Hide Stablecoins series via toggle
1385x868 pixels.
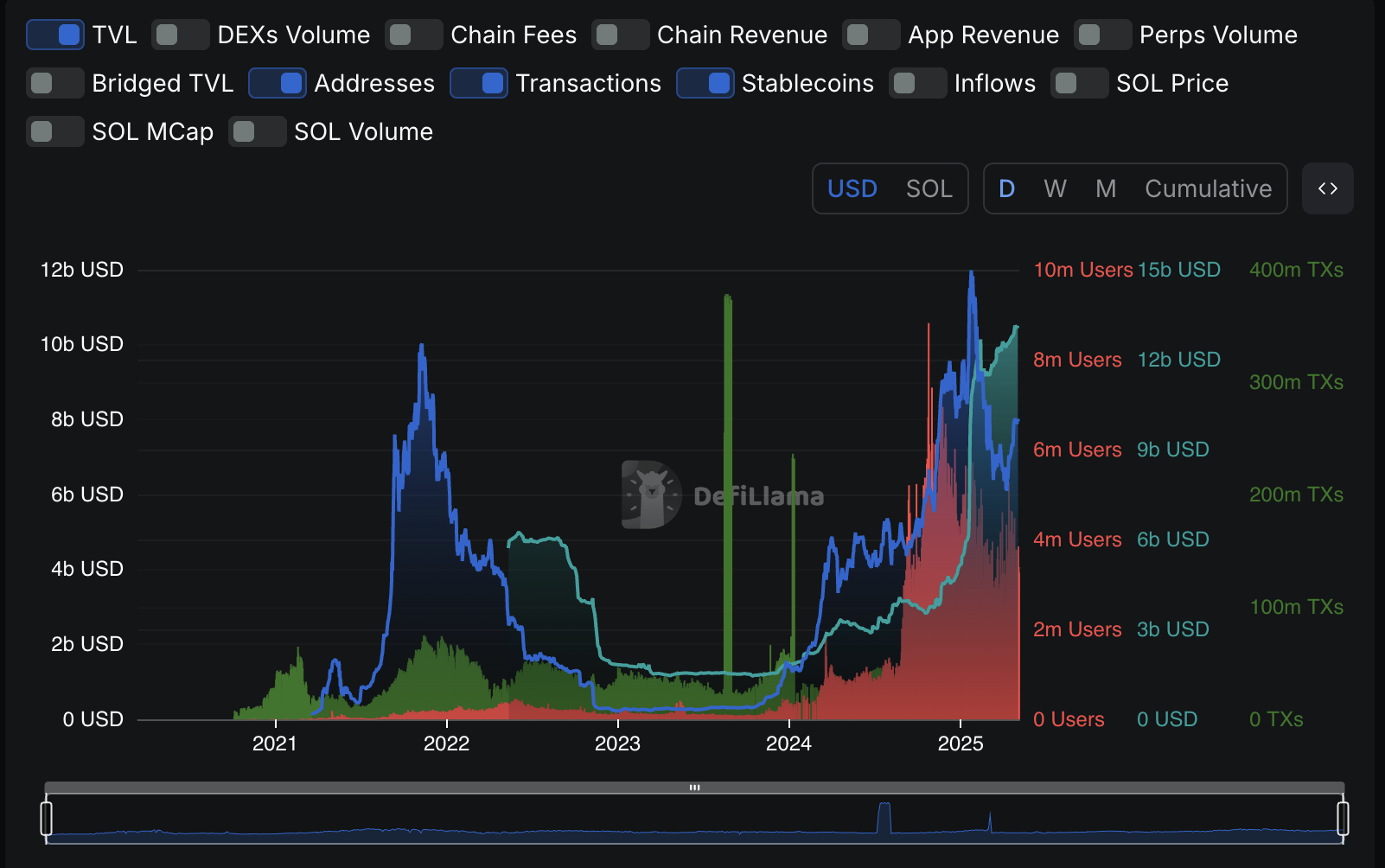click(x=705, y=83)
